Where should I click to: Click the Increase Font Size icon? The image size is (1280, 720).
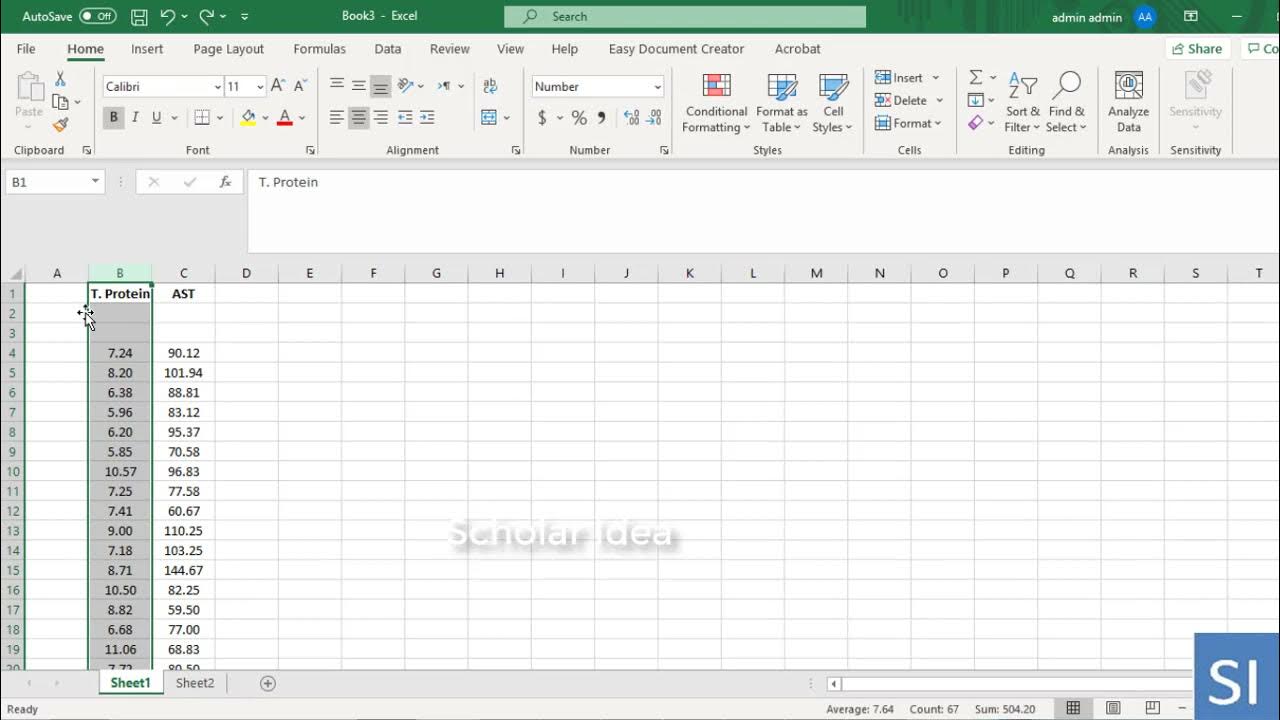click(x=278, y=87)
